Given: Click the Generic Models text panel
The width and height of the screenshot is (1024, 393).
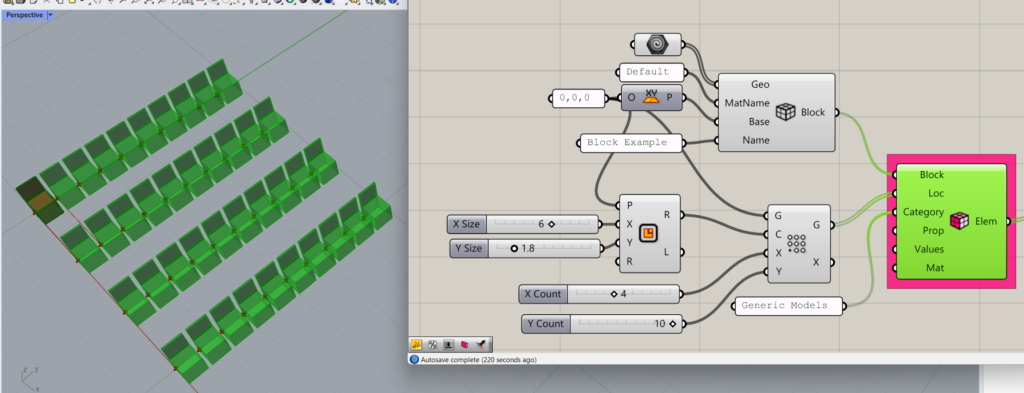Looking at the screenshot, I should tap(788, 306).
